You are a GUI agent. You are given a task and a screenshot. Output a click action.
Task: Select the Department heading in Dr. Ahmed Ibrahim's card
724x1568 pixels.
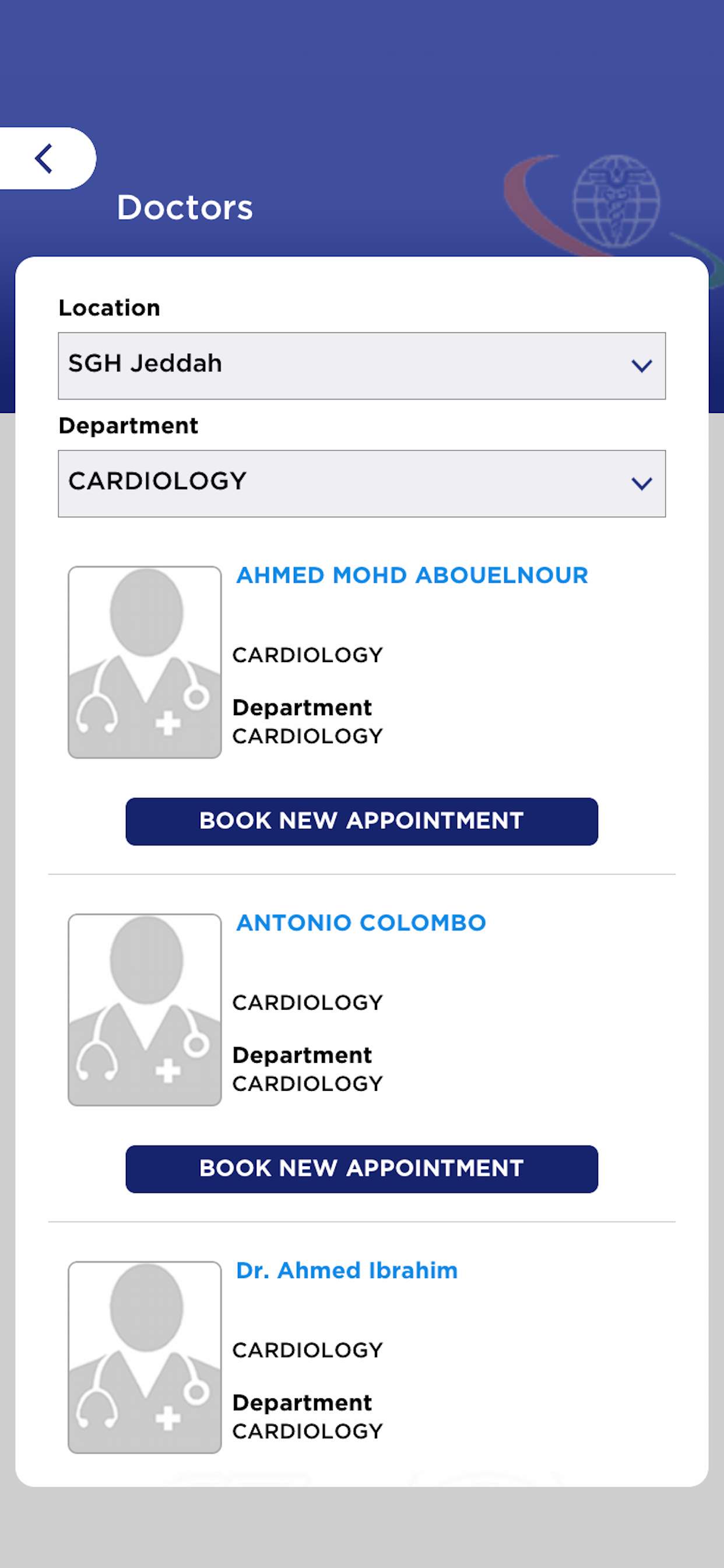(x=302, y=1402)
